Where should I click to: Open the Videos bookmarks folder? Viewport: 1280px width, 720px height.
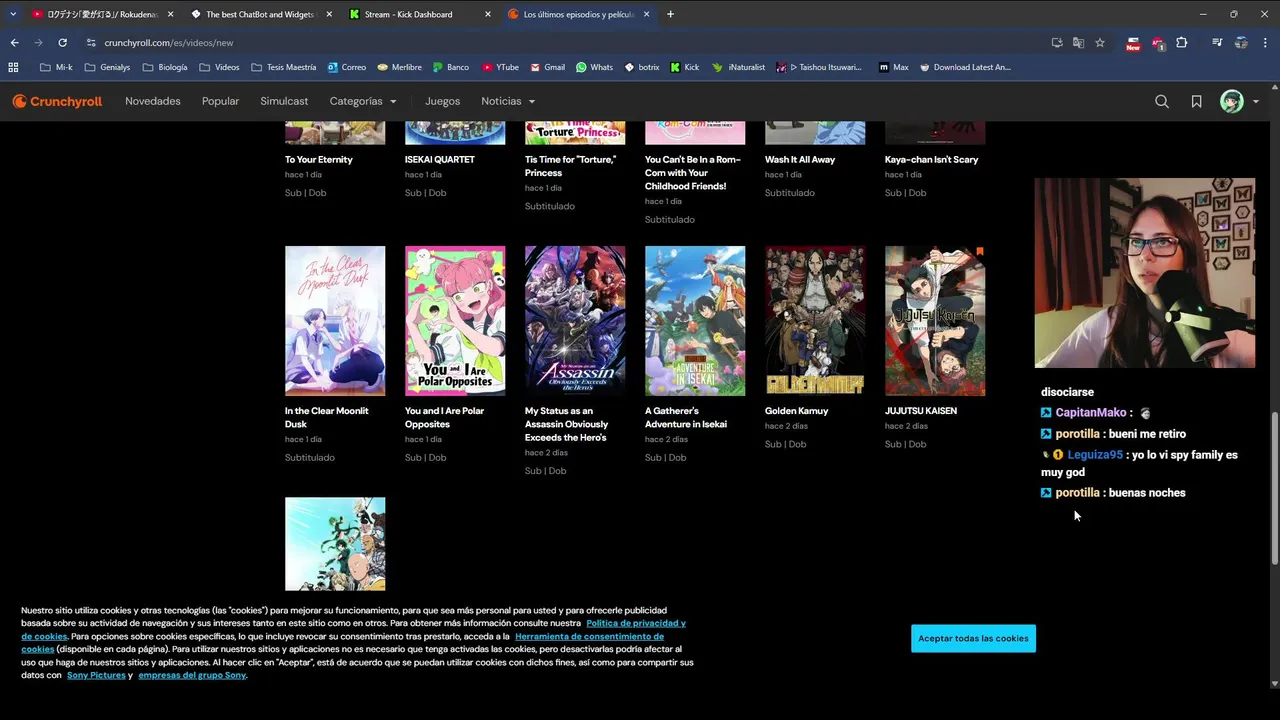(220, 67)
